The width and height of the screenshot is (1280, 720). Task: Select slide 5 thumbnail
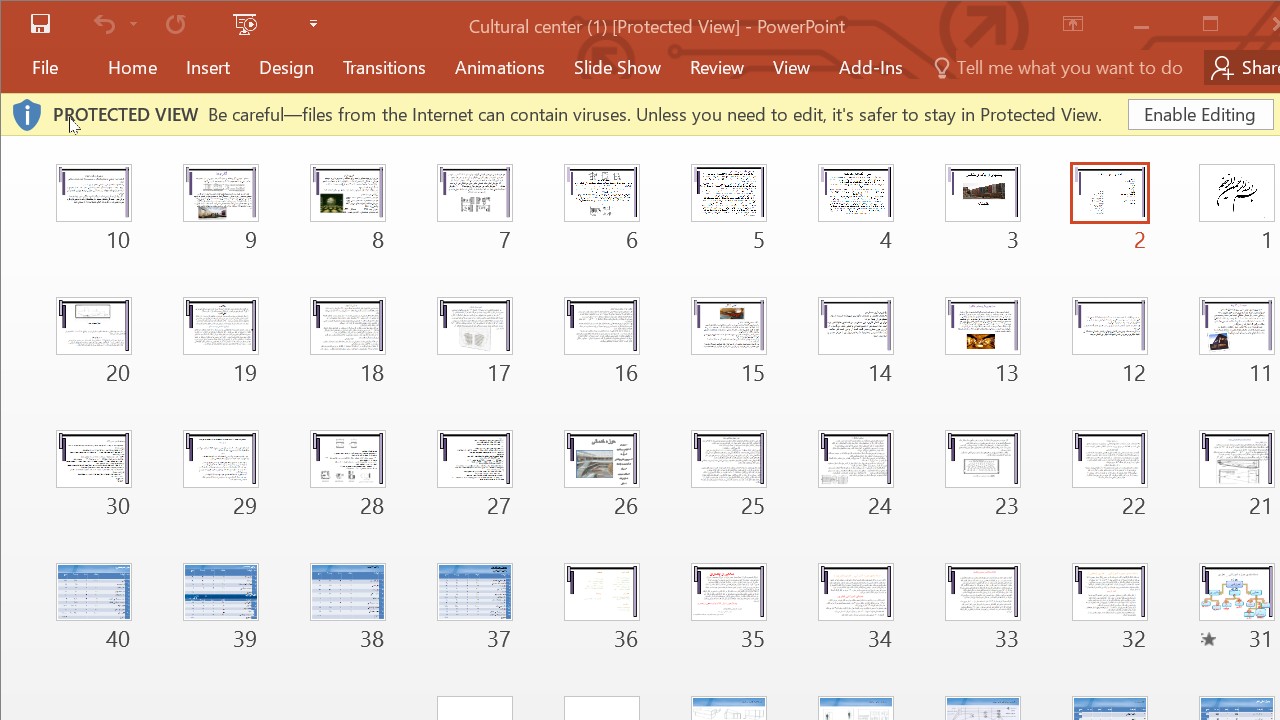[729, 193]
